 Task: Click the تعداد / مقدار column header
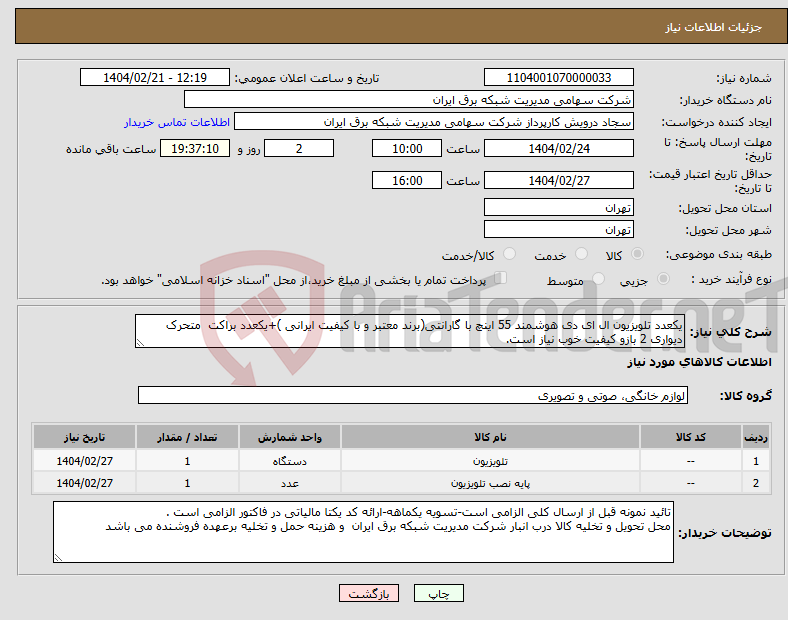[187, 437]
